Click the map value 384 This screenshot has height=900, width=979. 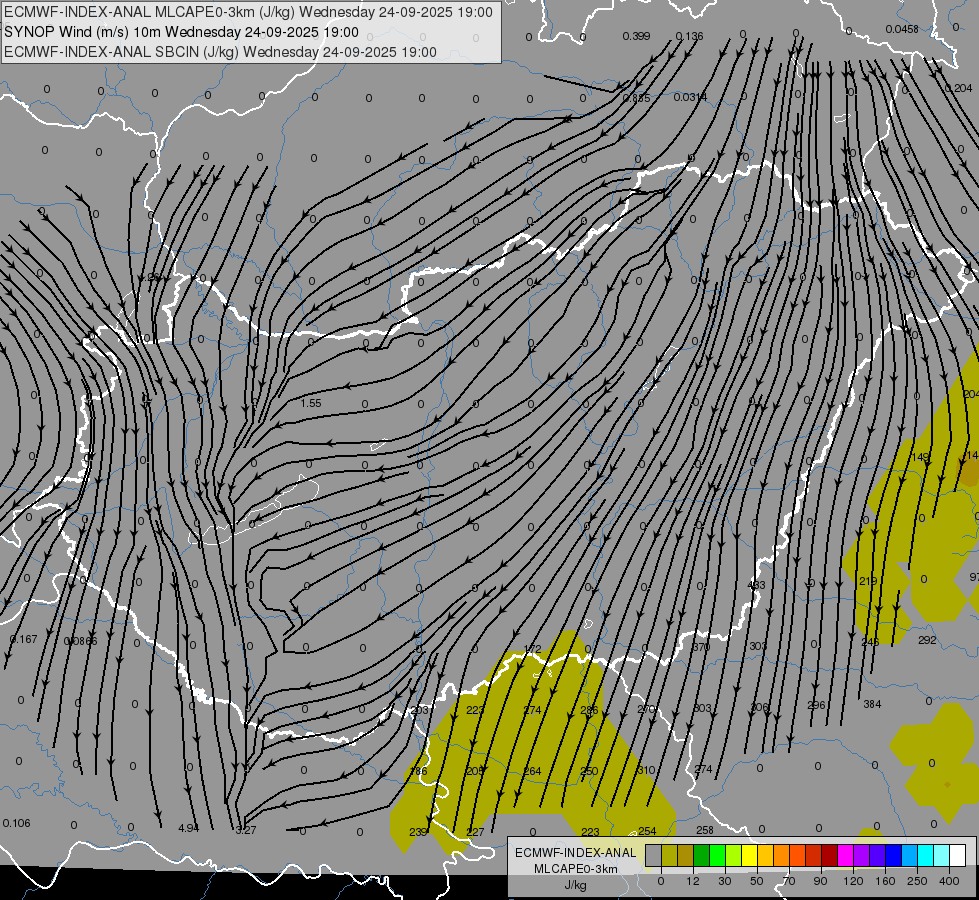tap(872, 704)
